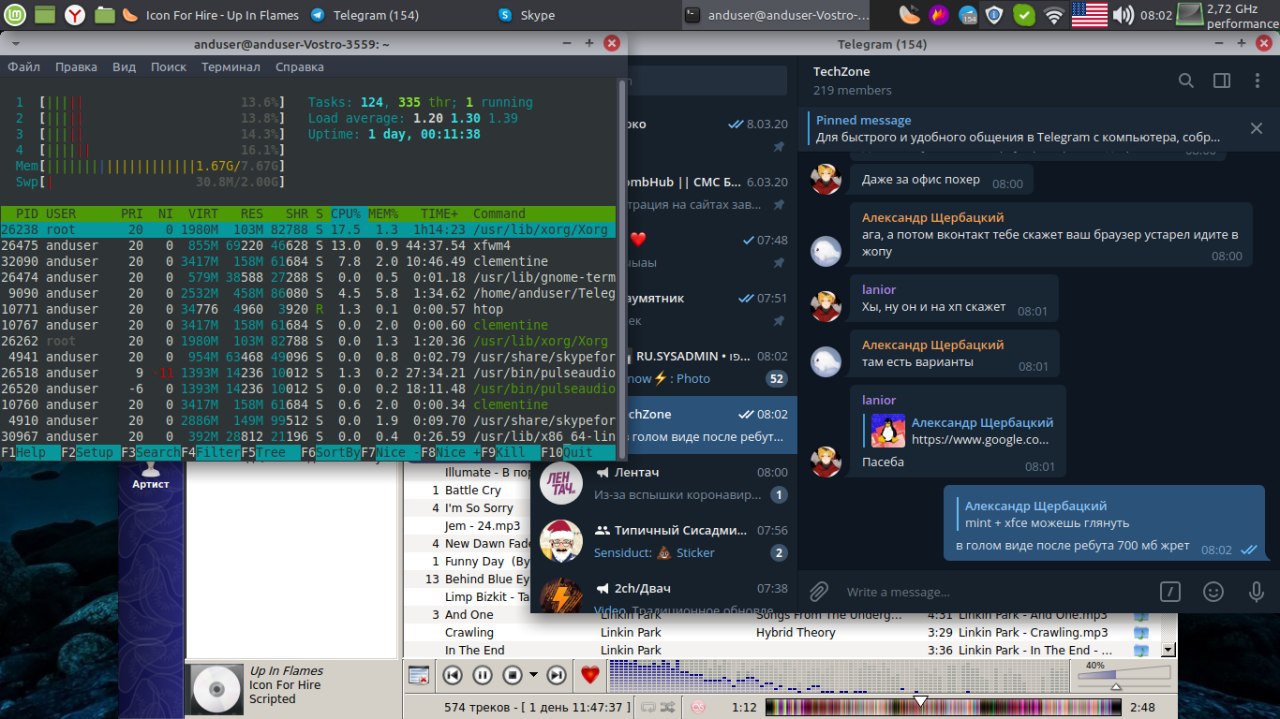The height and width of the screenshot is (719, 1280).
Task: Click htop F4 Filter
Action: pos(211,452)
